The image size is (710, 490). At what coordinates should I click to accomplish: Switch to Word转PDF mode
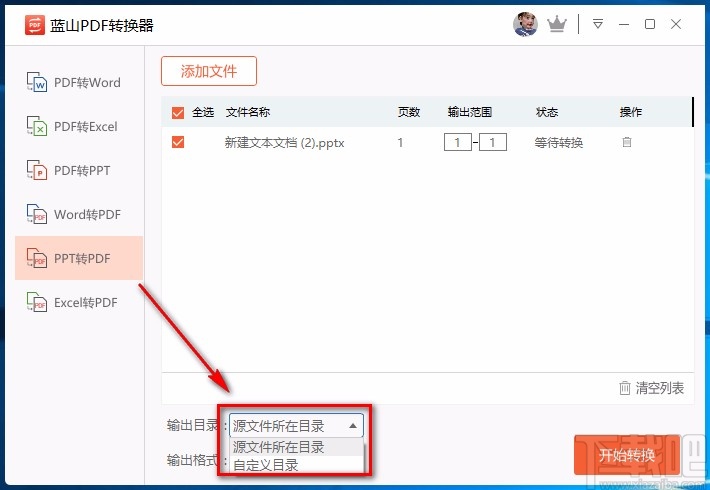79,214
